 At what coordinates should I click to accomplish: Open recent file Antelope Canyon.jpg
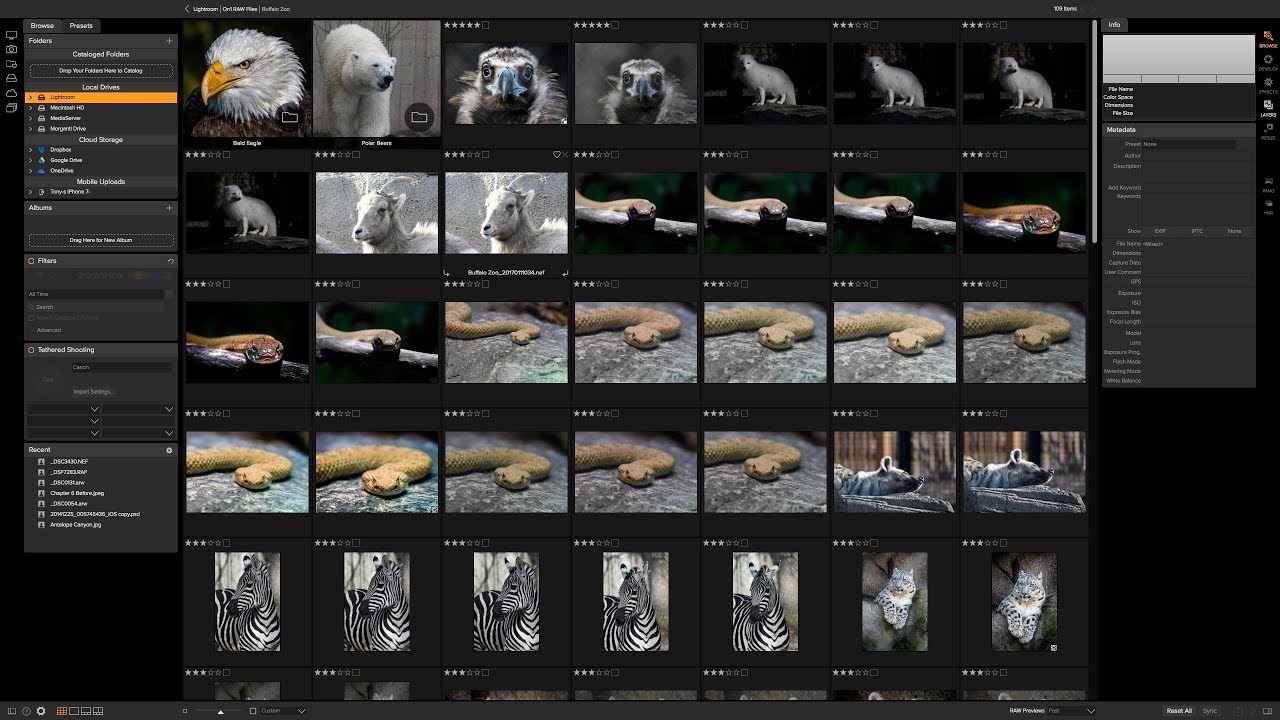coord(76,524)
